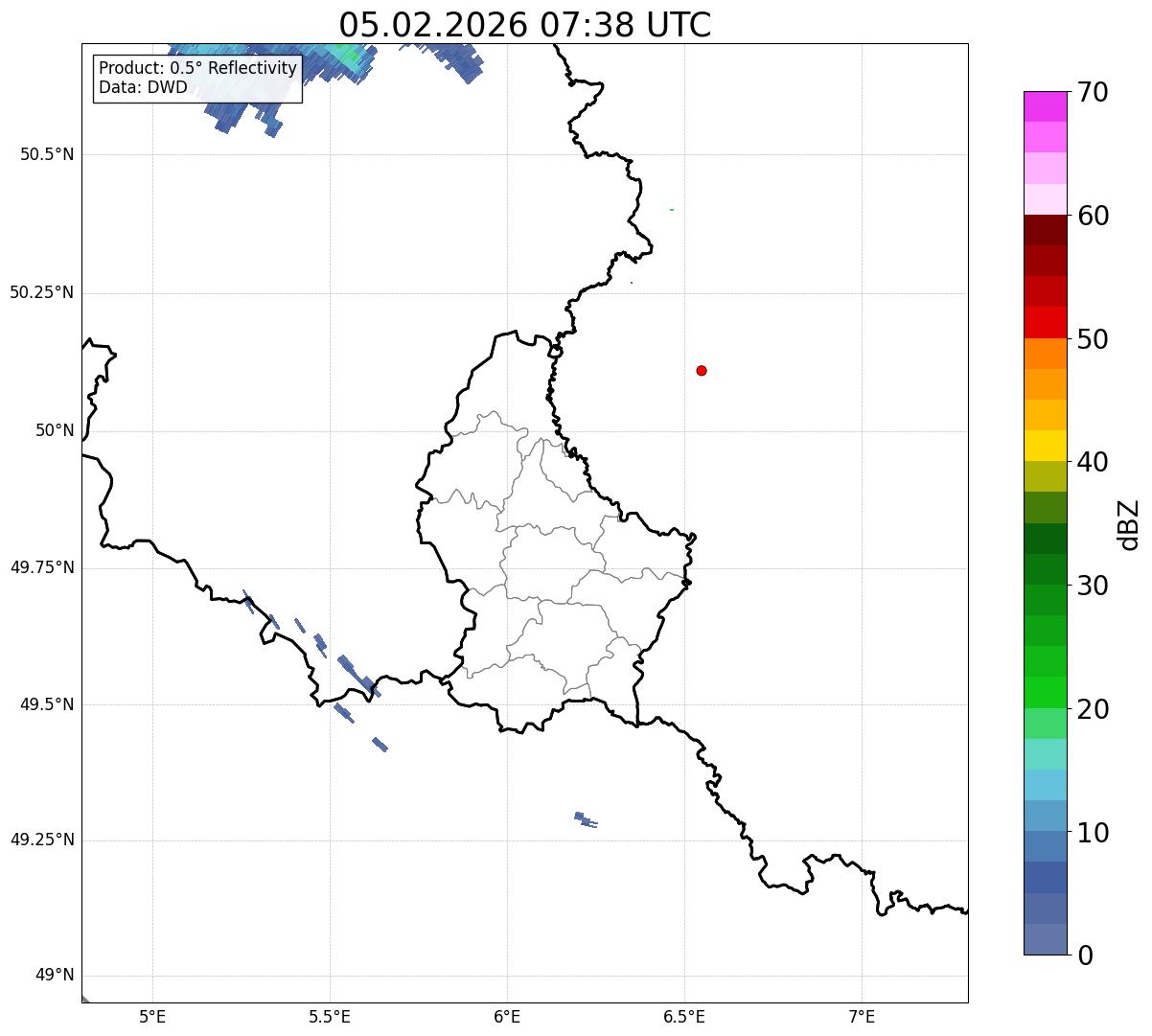Viewport: 1152px width, 1036px height.
Task: Click the latitude label 49.25°N
Action: (x=41, y=840)
